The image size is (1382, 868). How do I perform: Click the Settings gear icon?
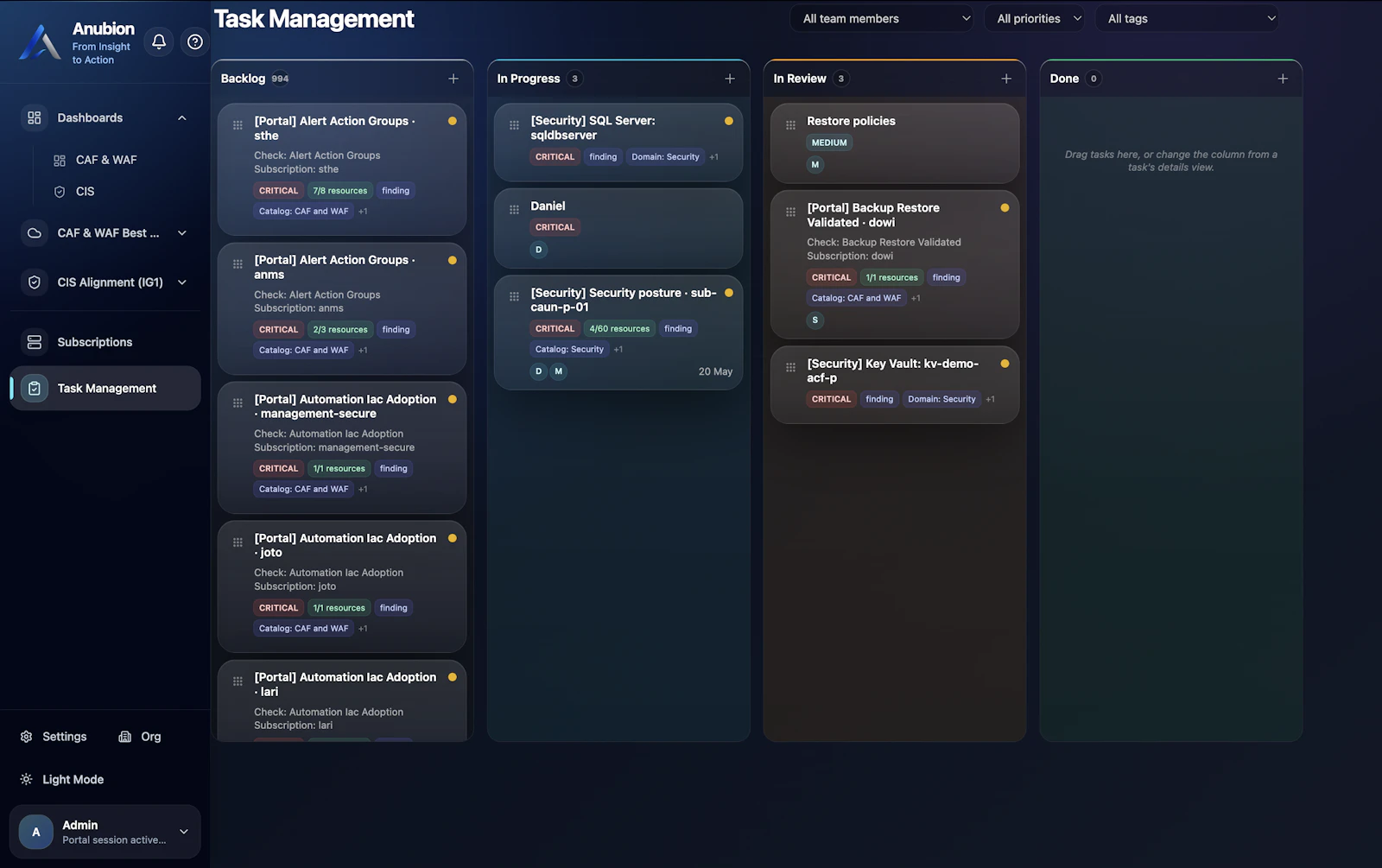pyautogui.click(x=26, y=737)
